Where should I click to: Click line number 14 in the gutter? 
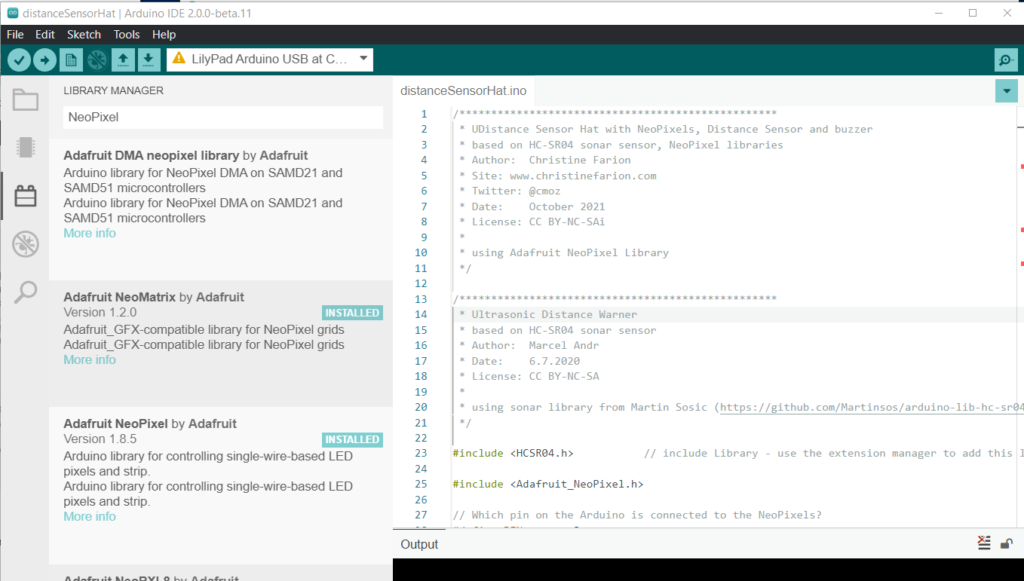[x=421, y=314]
